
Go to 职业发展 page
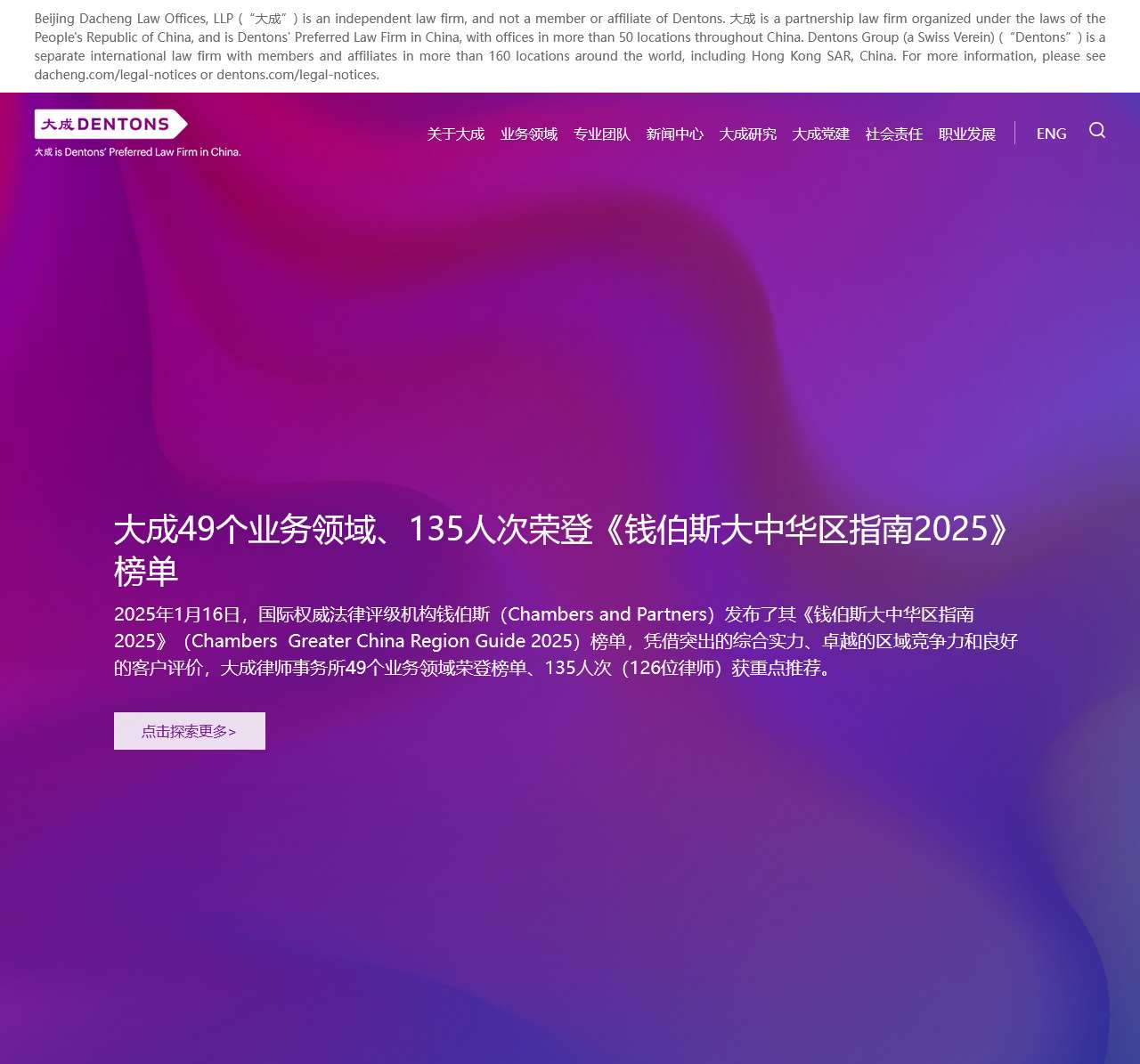pos(967,134)
